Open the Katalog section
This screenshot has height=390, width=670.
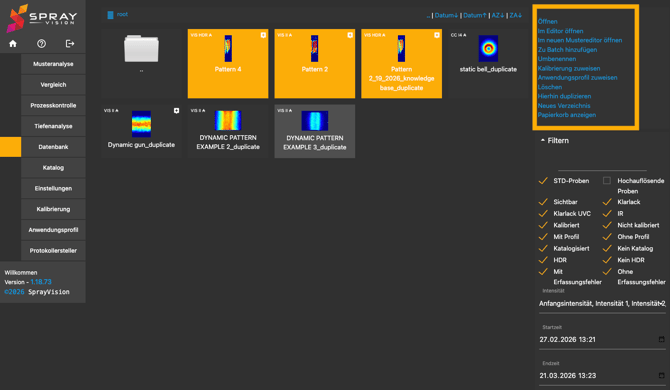(53, 167)
